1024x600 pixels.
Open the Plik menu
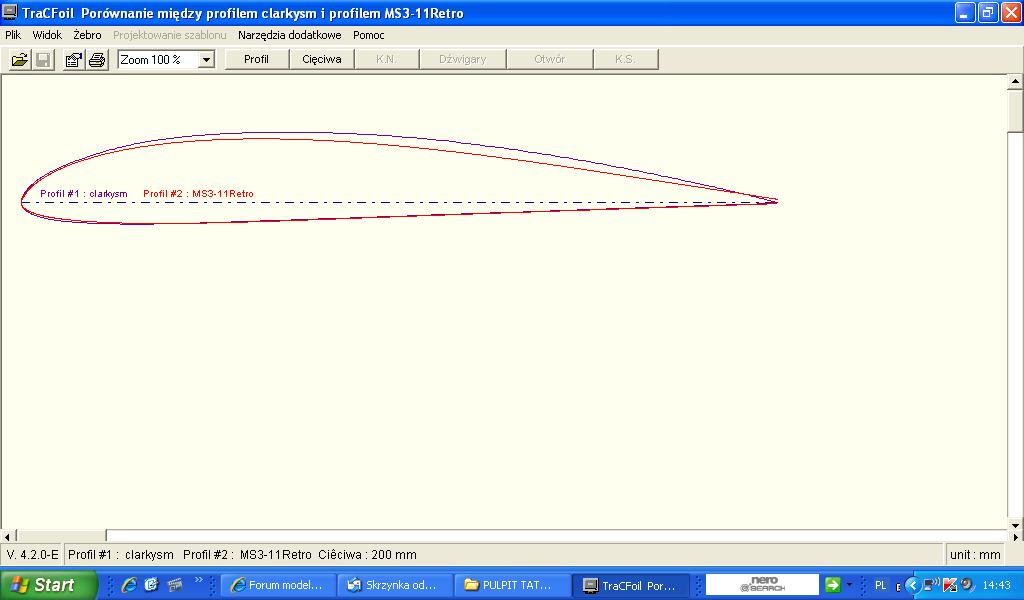[x=13, y=35]
